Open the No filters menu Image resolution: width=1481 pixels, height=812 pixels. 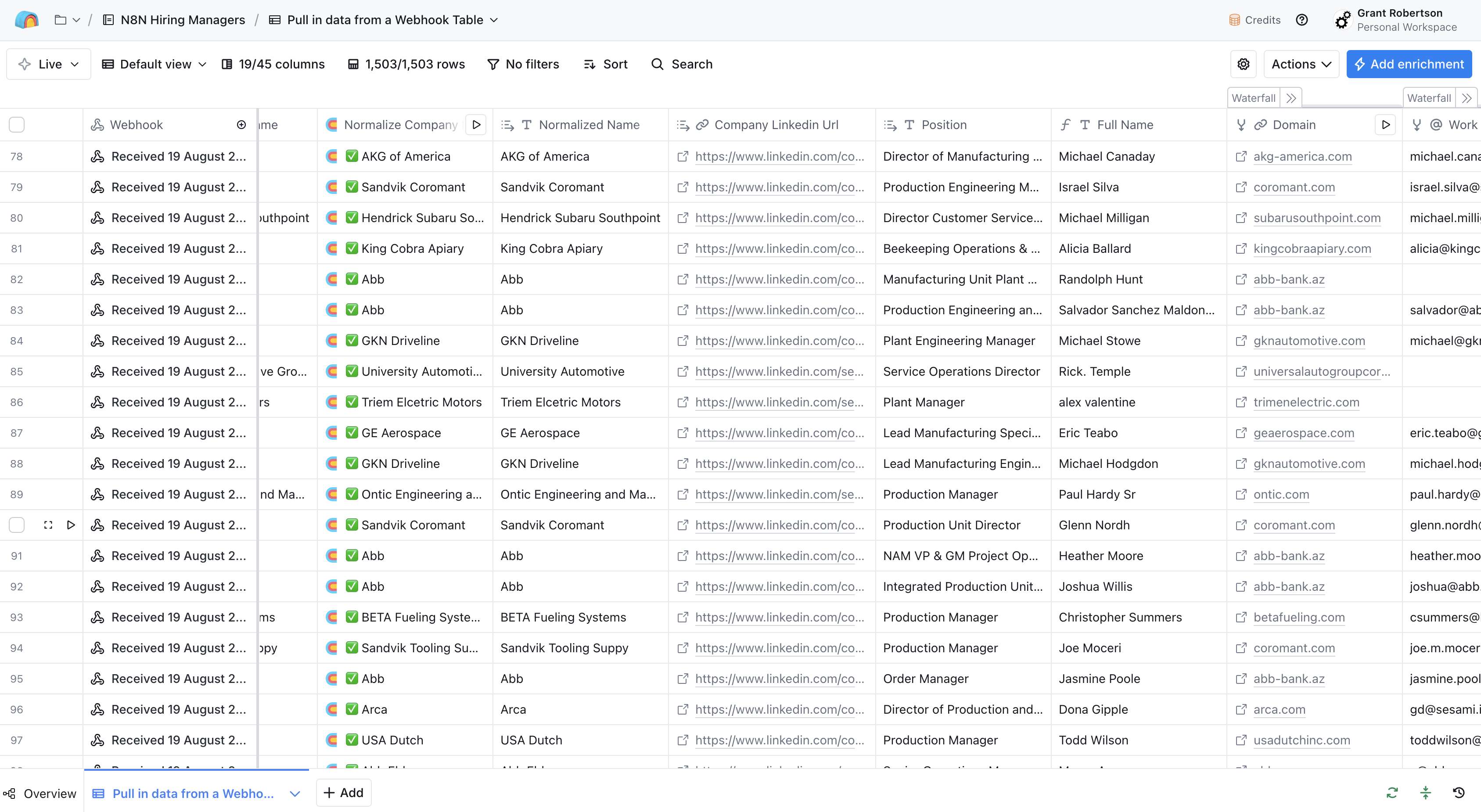coord(523,64)
